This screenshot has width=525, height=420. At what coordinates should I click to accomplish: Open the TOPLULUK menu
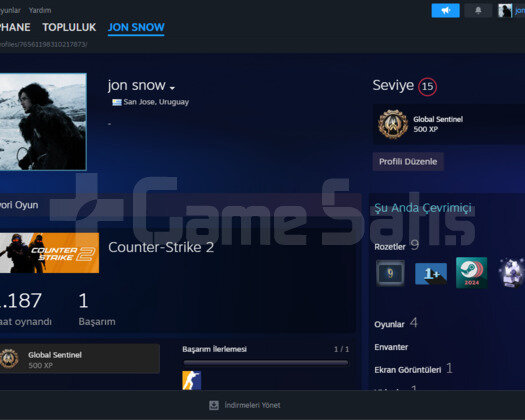[69, 27]
